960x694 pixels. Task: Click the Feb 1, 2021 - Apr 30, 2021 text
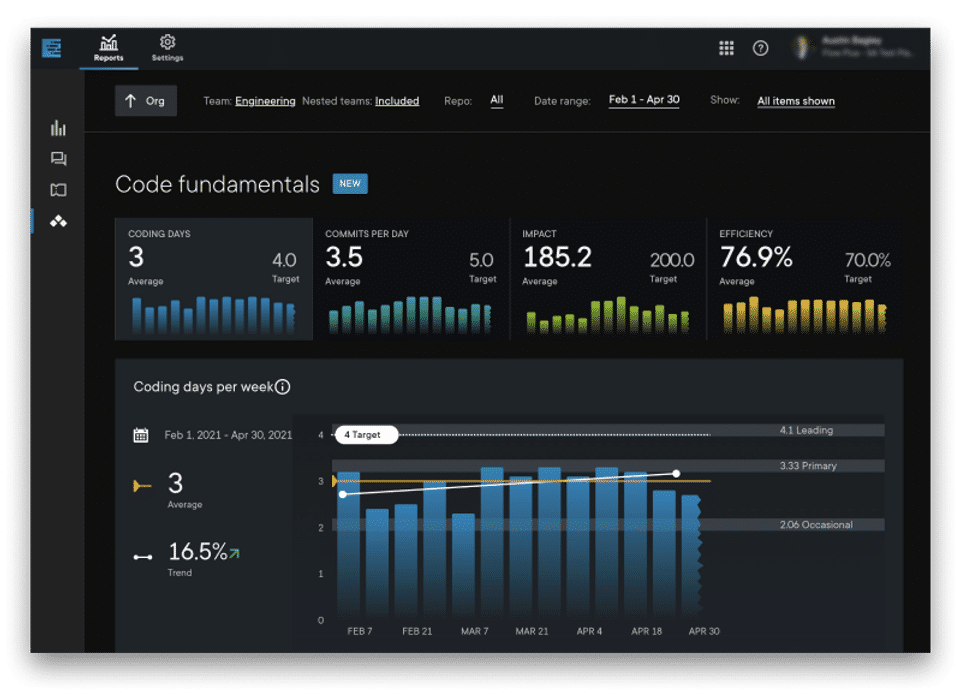(x=228, y=435)
